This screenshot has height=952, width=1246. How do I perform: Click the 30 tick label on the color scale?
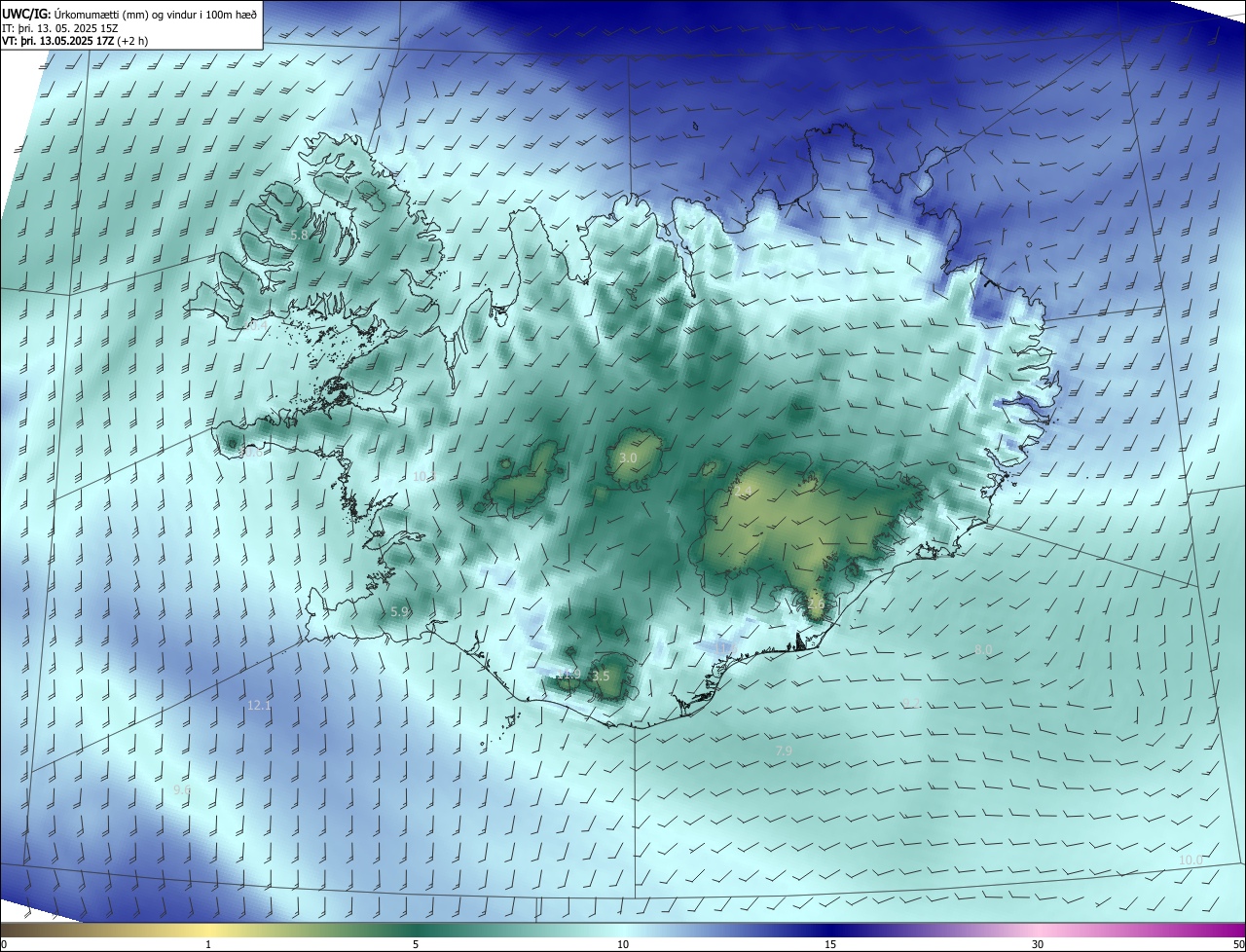tap(1038, 944)
